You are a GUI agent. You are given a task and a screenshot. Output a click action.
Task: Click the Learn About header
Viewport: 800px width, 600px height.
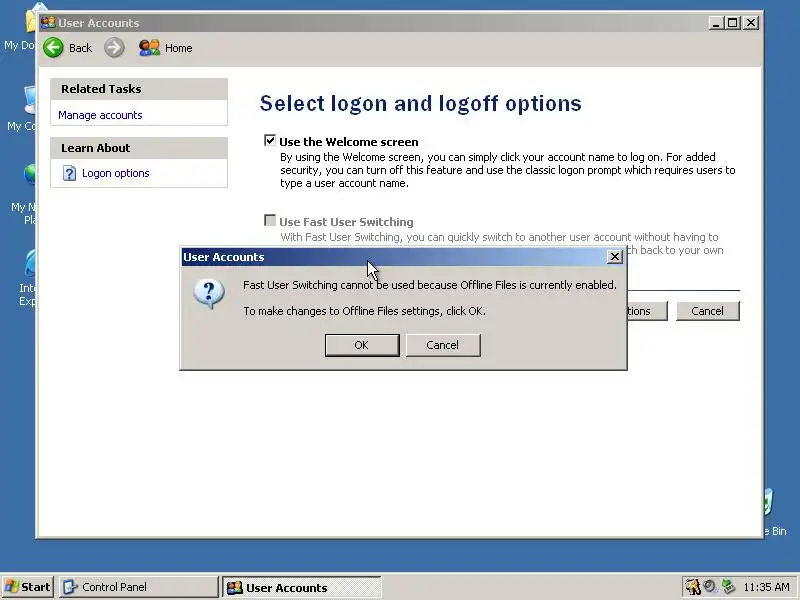tap(139, 148)
